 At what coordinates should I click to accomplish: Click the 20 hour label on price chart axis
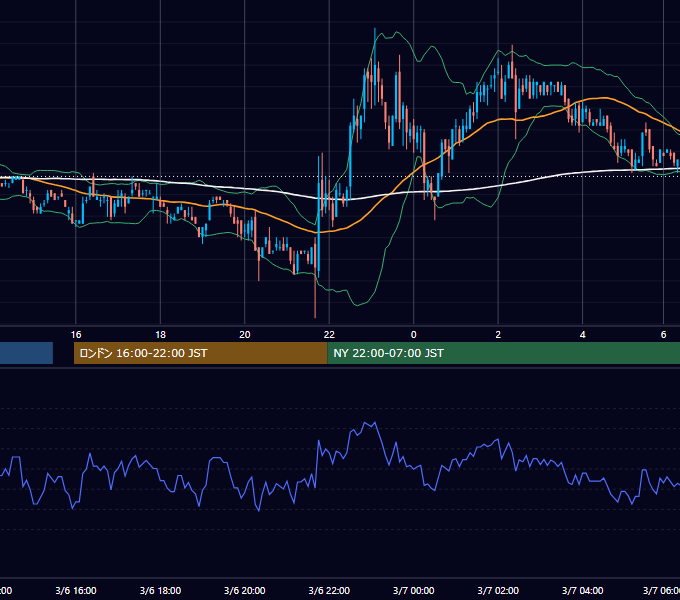click(x=245, y=335)
